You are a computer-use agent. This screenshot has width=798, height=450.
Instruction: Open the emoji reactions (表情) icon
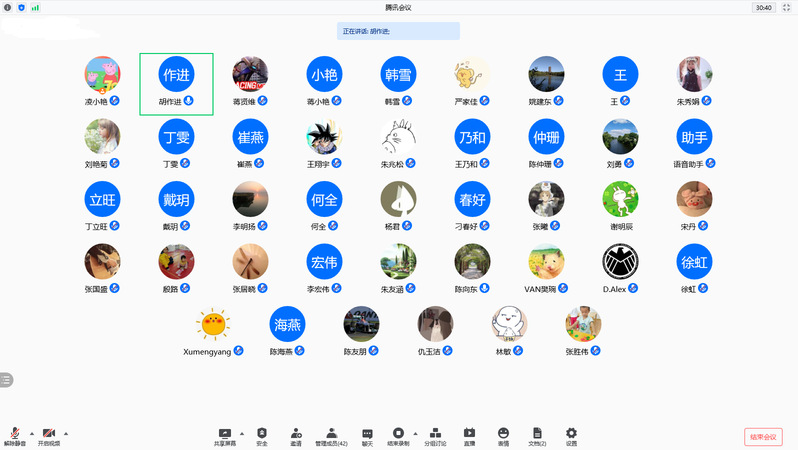[x=503, y=436]
